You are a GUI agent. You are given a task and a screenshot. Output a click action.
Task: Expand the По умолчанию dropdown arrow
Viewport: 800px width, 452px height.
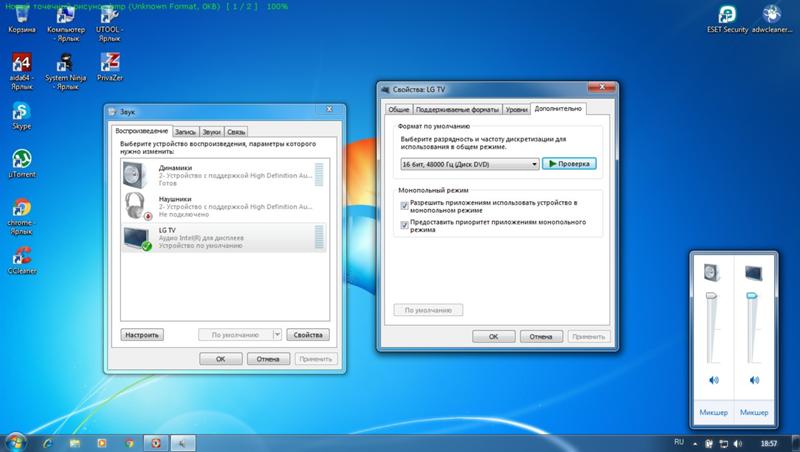pos(277,335)
